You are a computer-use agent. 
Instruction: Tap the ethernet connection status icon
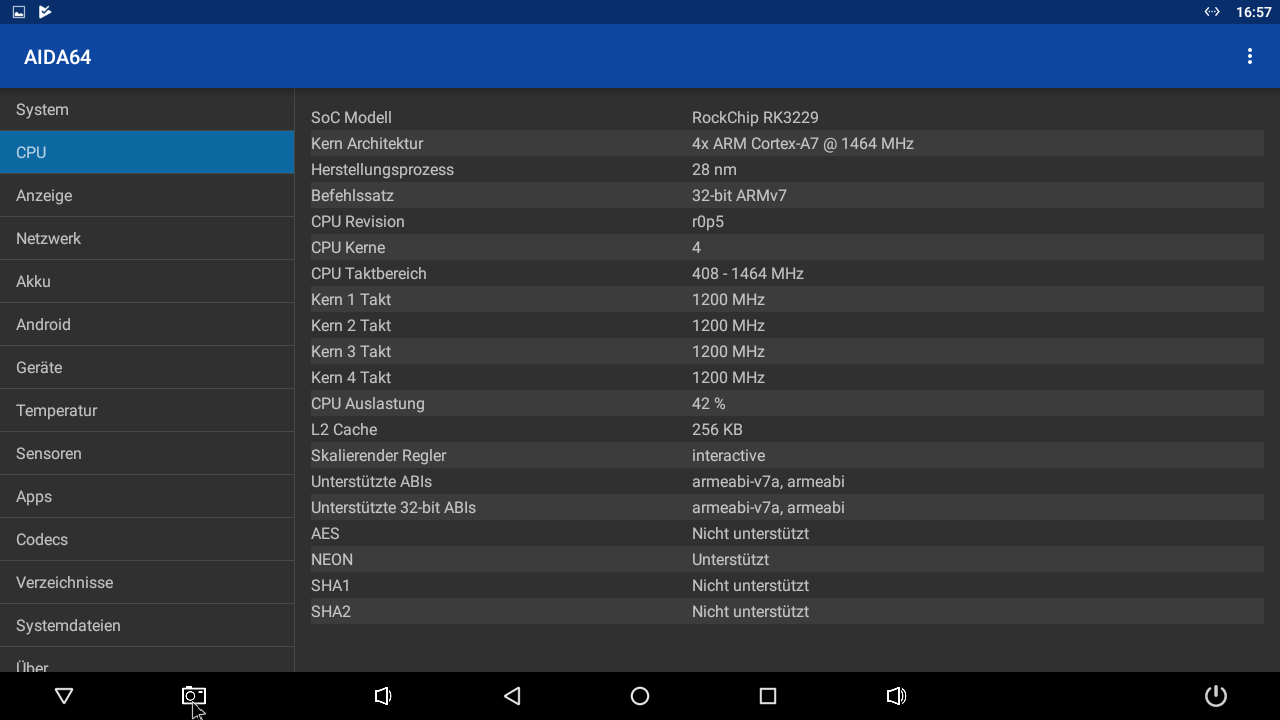[x=1212, y=12]
